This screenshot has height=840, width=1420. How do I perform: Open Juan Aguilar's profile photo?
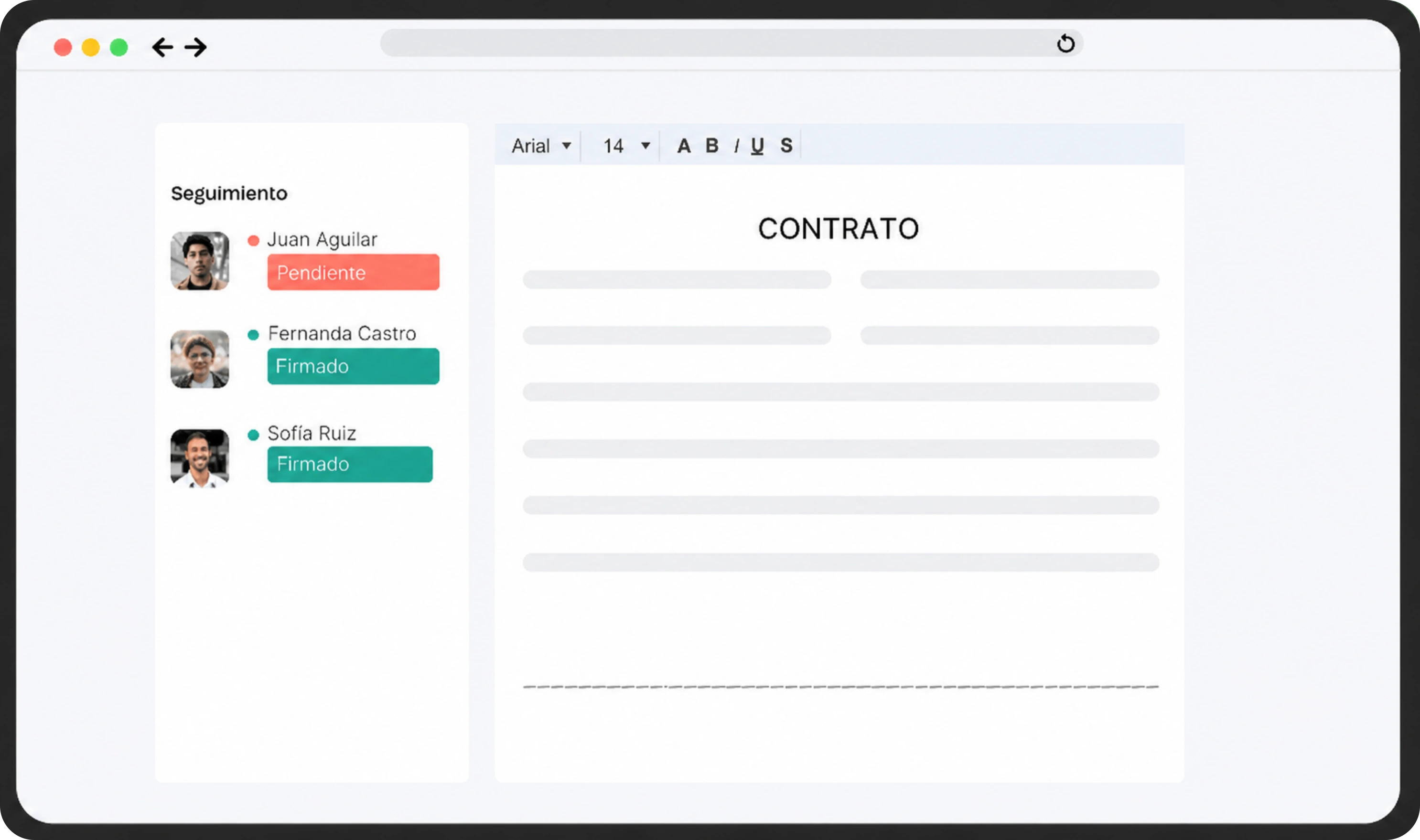click(200, 261)
